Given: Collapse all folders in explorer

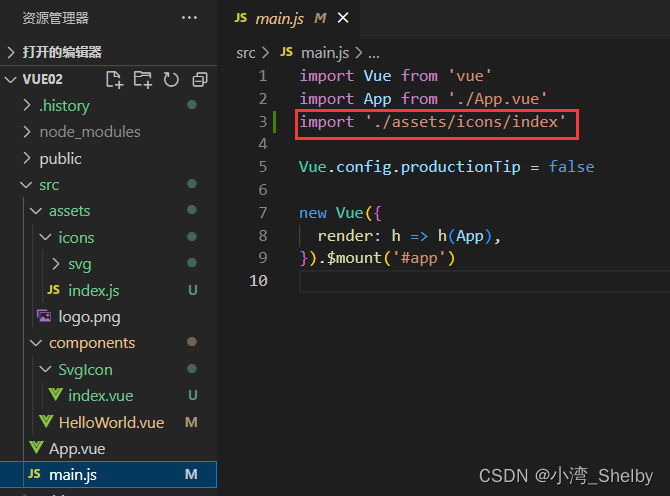Looking at the screenshot, I should point(199,79).
